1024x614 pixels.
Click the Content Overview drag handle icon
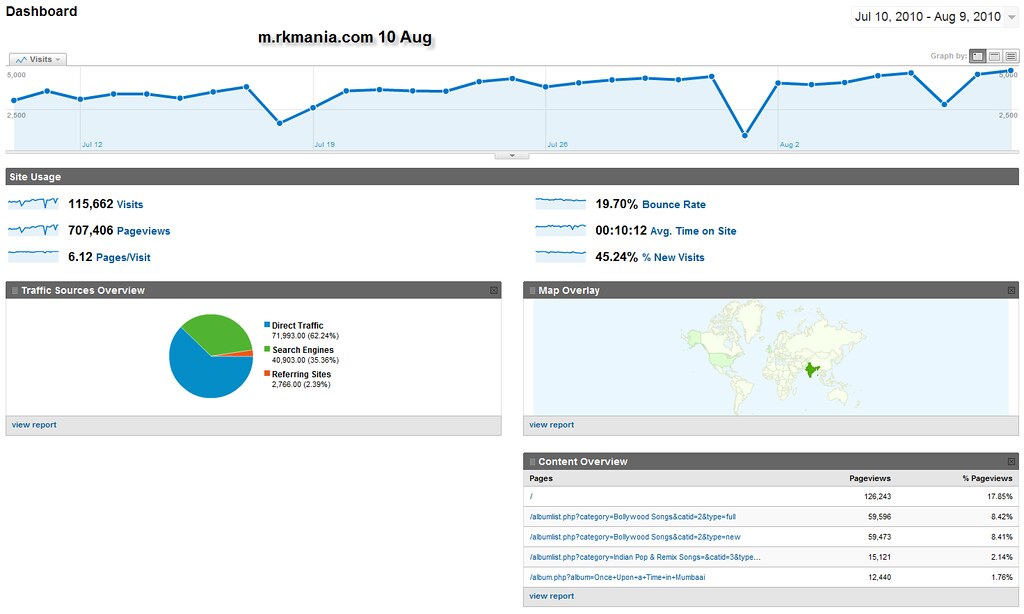(532, 462)
